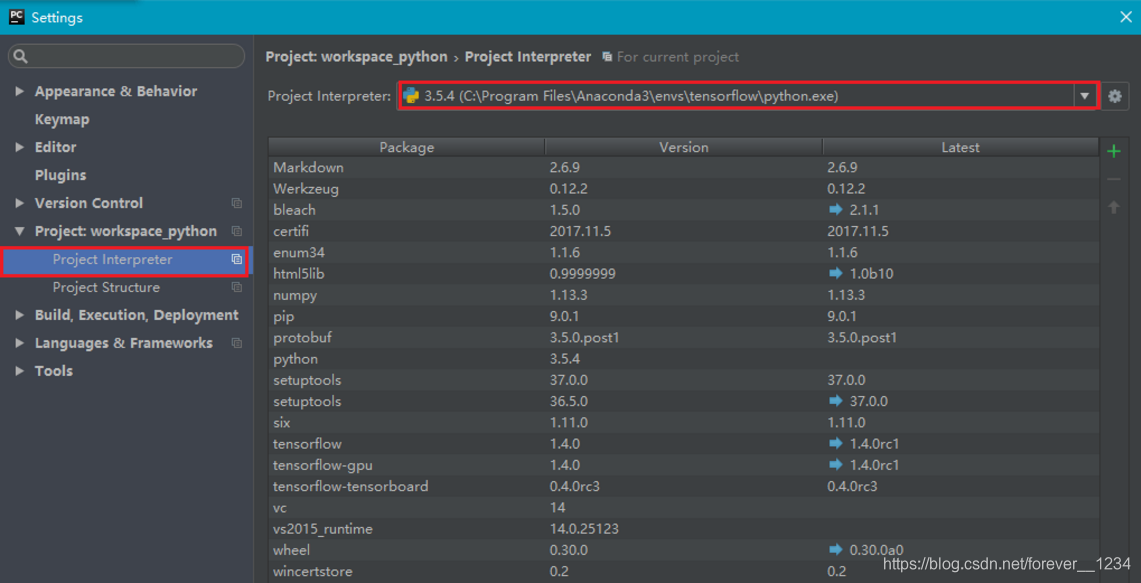Expand the Tools section

click(20, 371)
